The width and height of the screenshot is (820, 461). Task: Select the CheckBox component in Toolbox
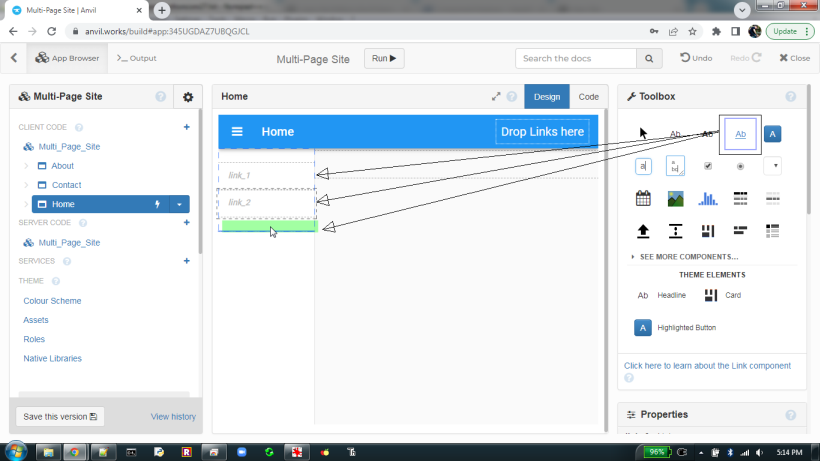tap(708, 166)
